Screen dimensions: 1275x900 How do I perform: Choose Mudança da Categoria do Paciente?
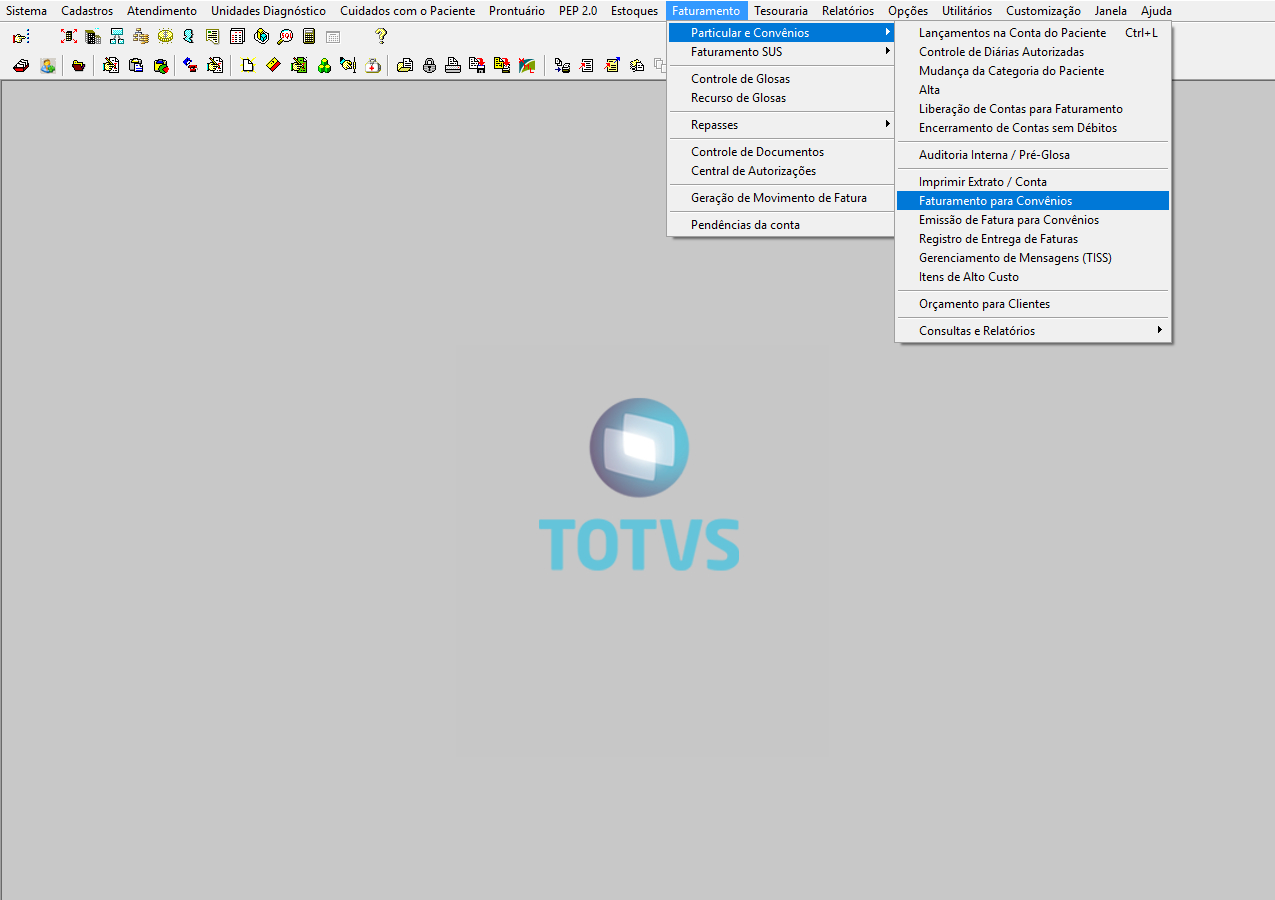pos(1033,71)
